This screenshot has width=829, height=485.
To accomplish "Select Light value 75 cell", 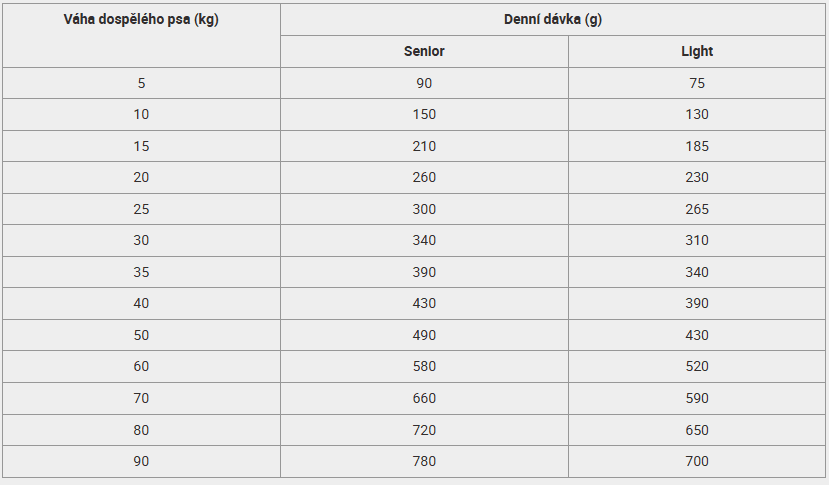I will [x=697, y=83].
